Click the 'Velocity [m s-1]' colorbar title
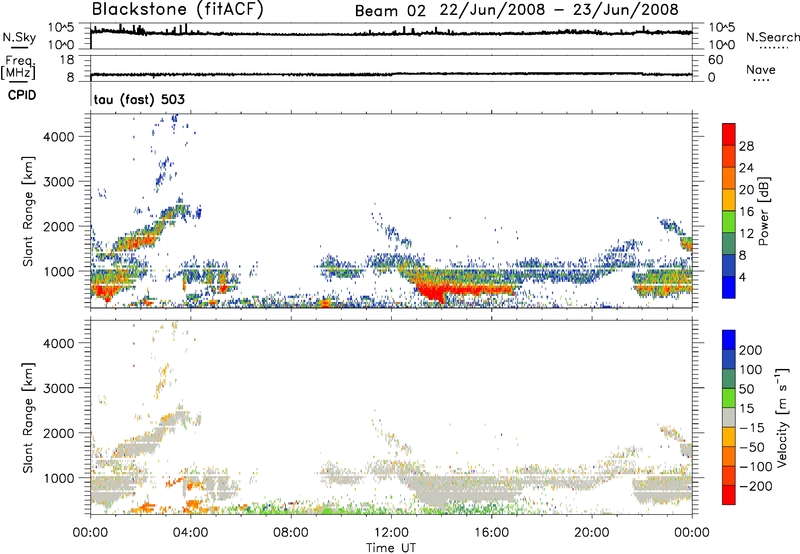This screenshot has width=800, height=554. point(782,417)
